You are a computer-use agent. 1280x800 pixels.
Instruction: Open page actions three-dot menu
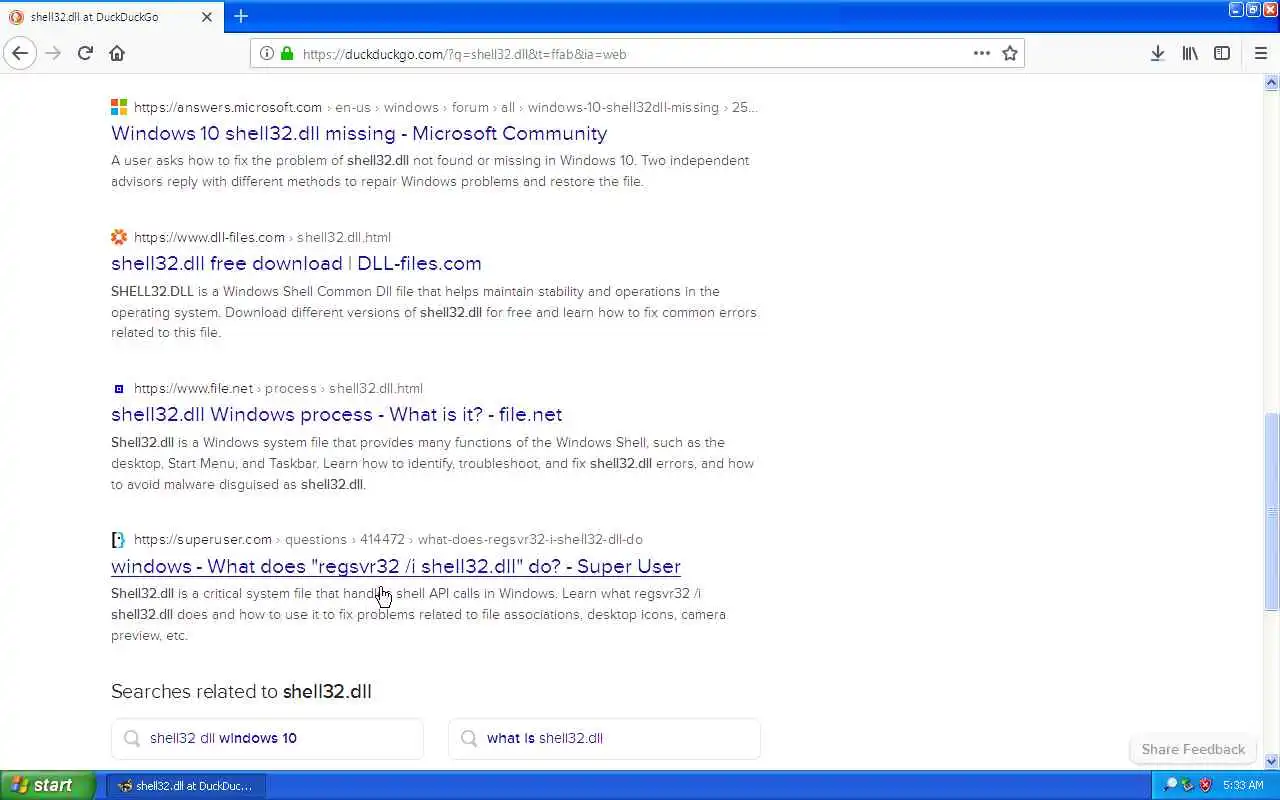coord(982,53)
